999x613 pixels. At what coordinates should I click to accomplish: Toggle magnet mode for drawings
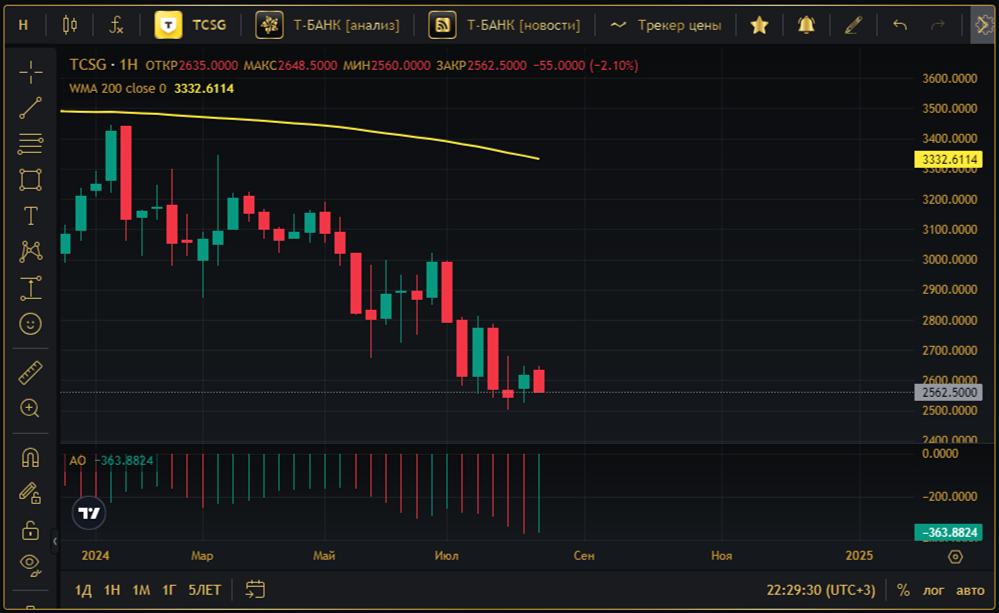pyautogui.click(x=31, y=458)
